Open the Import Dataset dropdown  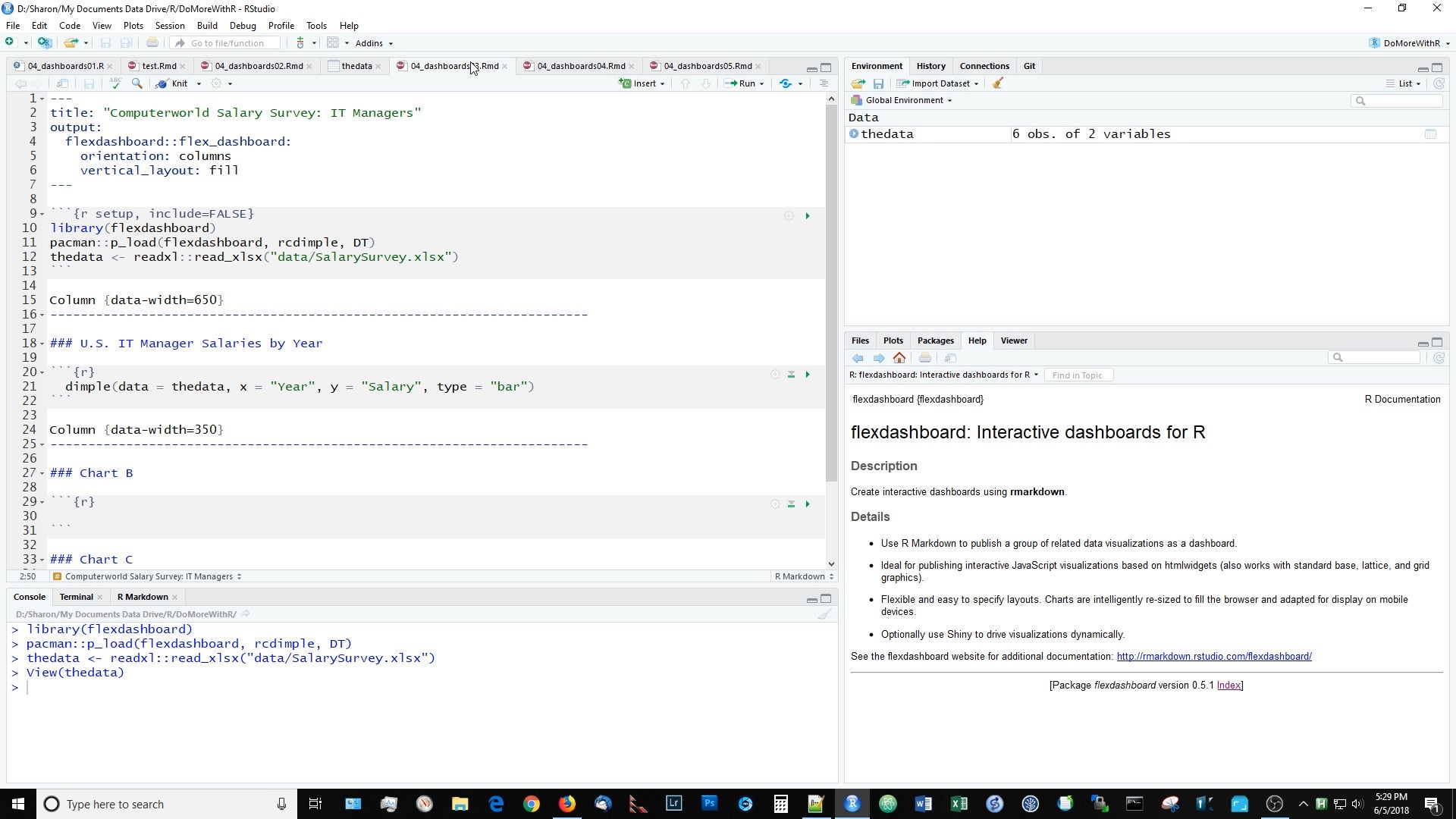pyautogui.click(x=937, y=83)
